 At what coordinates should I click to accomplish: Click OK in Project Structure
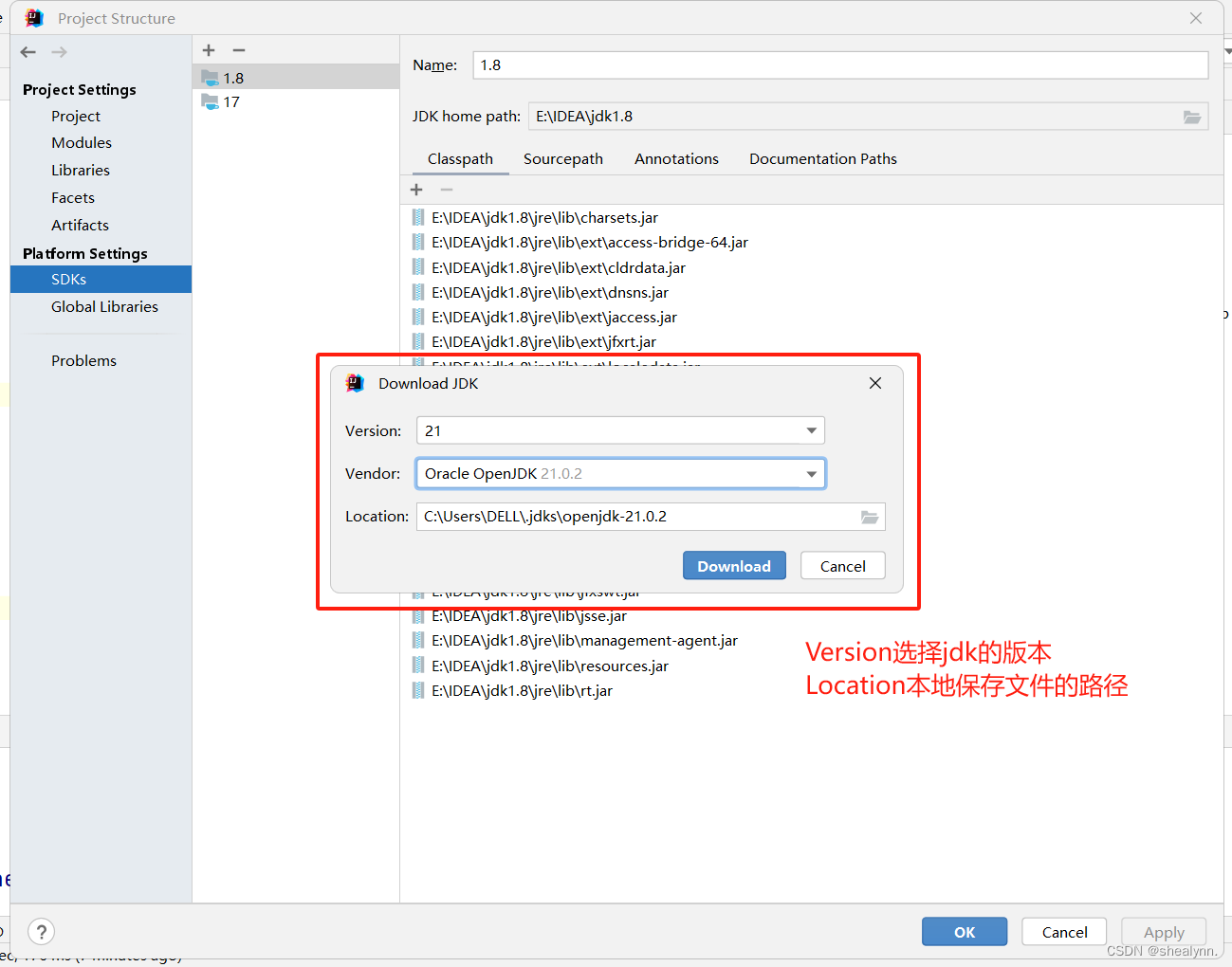coord(965,932)
